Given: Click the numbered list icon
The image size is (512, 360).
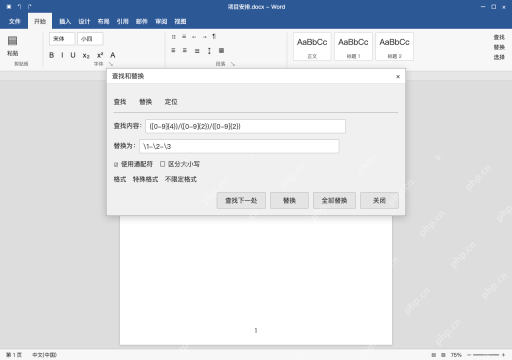Looking at the screenshot, I should [184, 37].
